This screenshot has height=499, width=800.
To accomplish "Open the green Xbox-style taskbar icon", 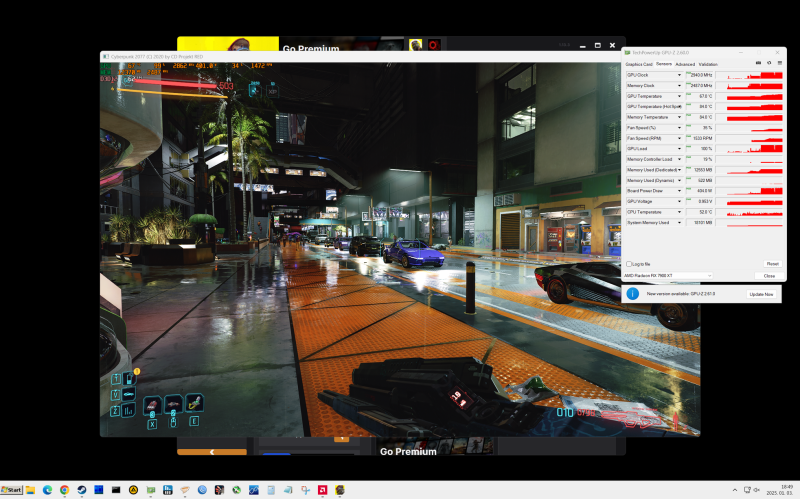I will [x=236, y=490].
